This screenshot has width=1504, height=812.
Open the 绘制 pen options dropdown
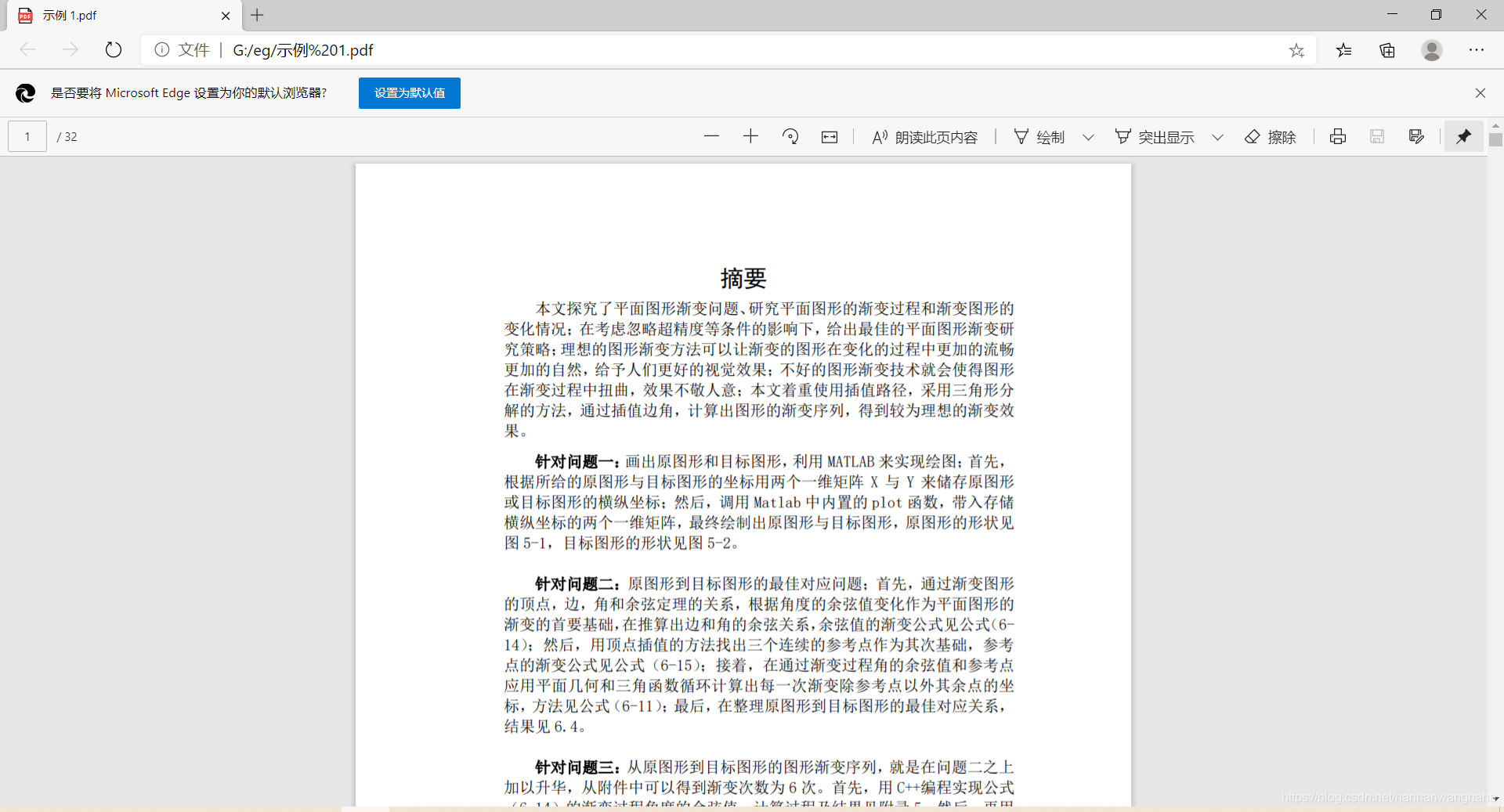point(1088,137)
